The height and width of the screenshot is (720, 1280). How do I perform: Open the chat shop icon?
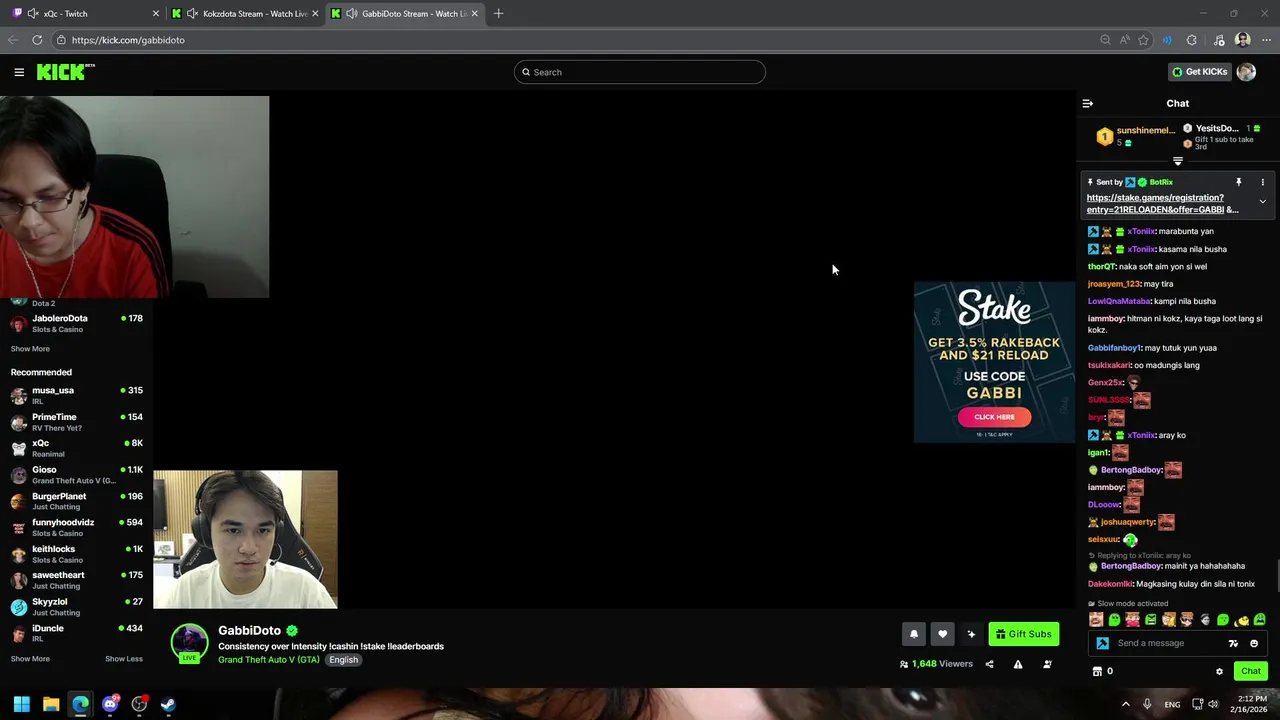(1097, 671)
